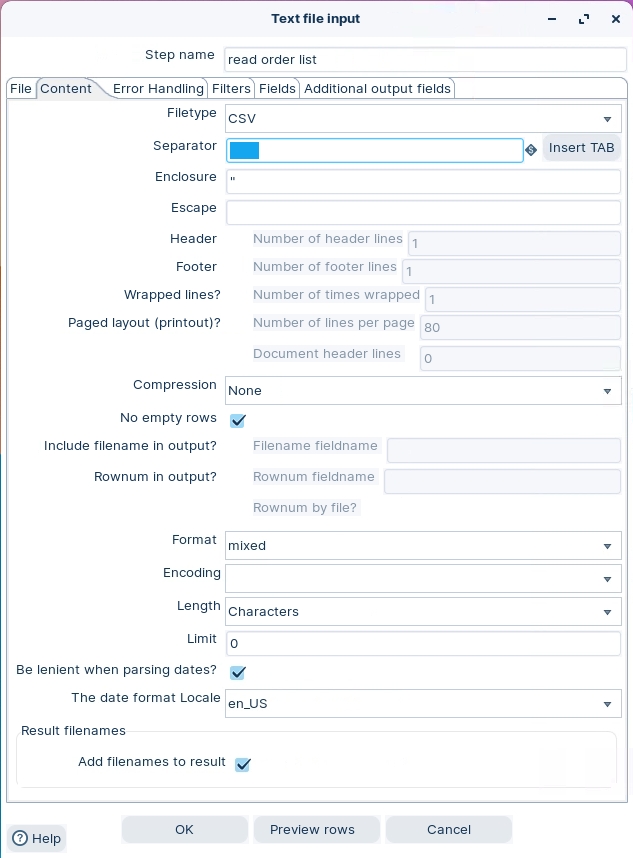Disable Be lenient when parsing dates
Image resolution: width=633 pixels, height=858 pixels.
coord(238,673)
